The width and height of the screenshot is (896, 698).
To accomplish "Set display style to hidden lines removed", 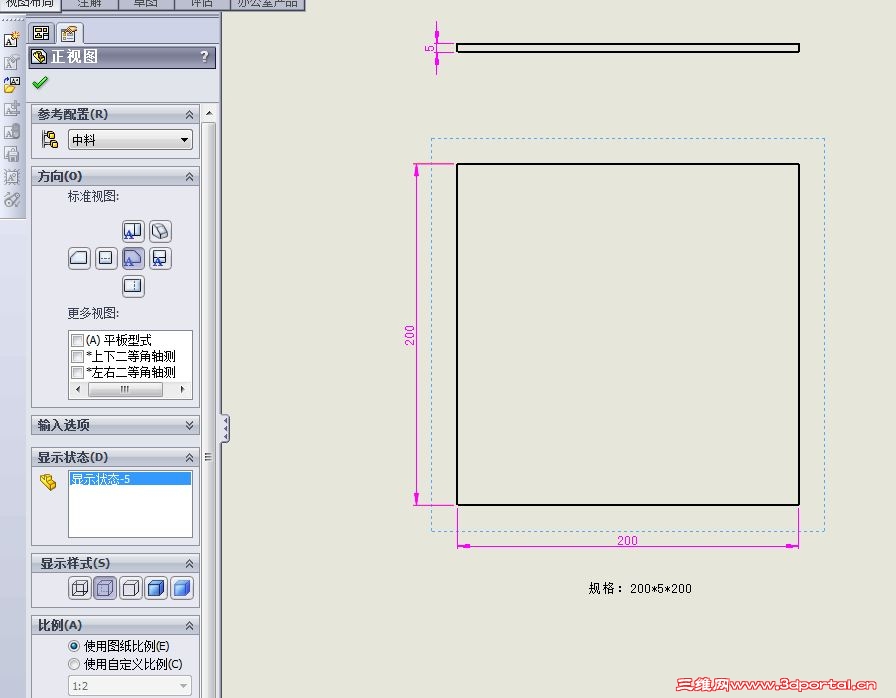I will click(x=131, y=588).
